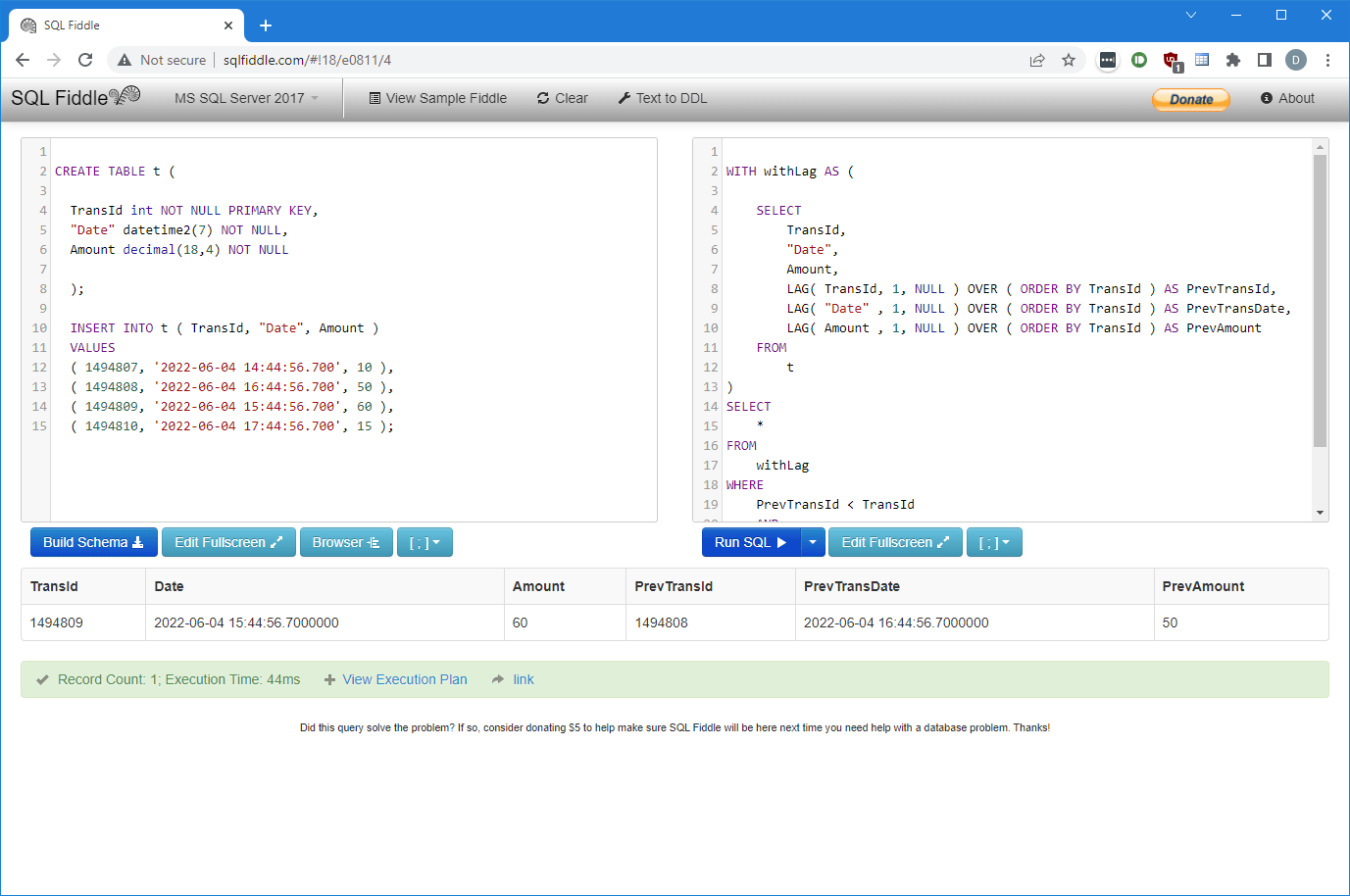Open Text to DDL

pyautogui.click(x=663, y=98)
